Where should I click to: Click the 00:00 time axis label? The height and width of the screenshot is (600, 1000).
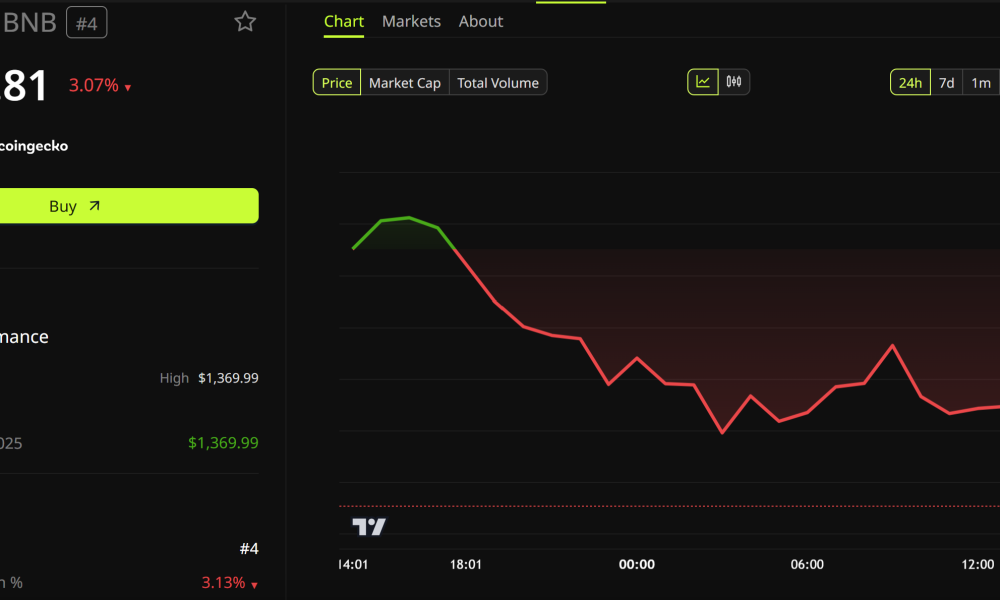coord(636,564)
